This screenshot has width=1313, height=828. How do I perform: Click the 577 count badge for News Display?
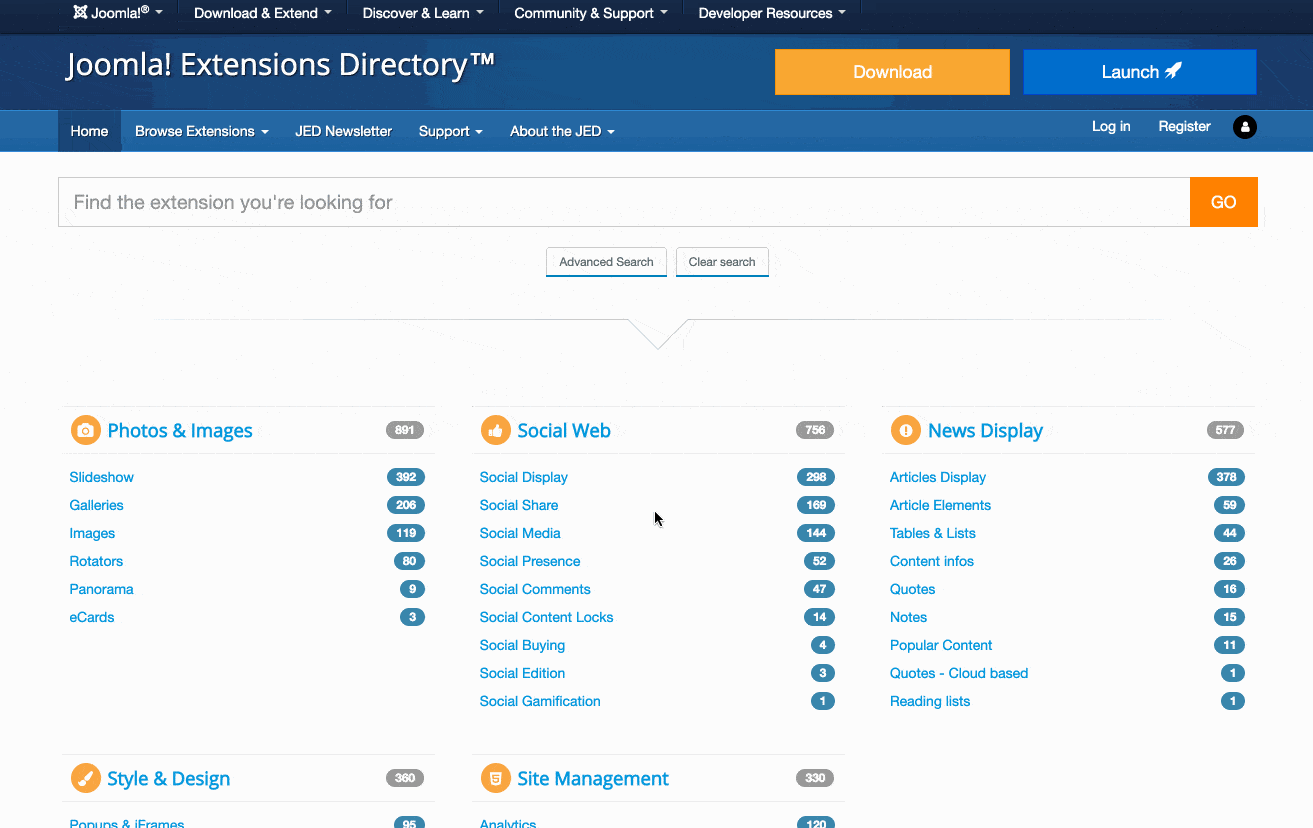click(x=1226, y=430)
